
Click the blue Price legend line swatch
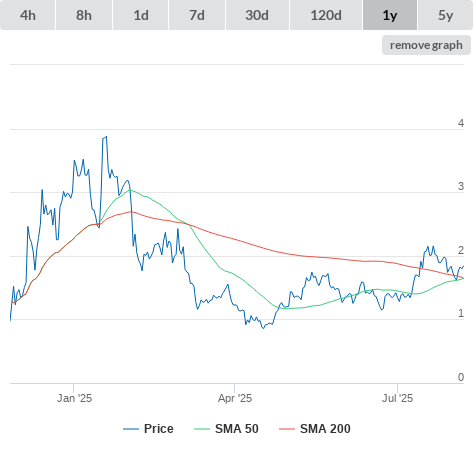point(131,429)
